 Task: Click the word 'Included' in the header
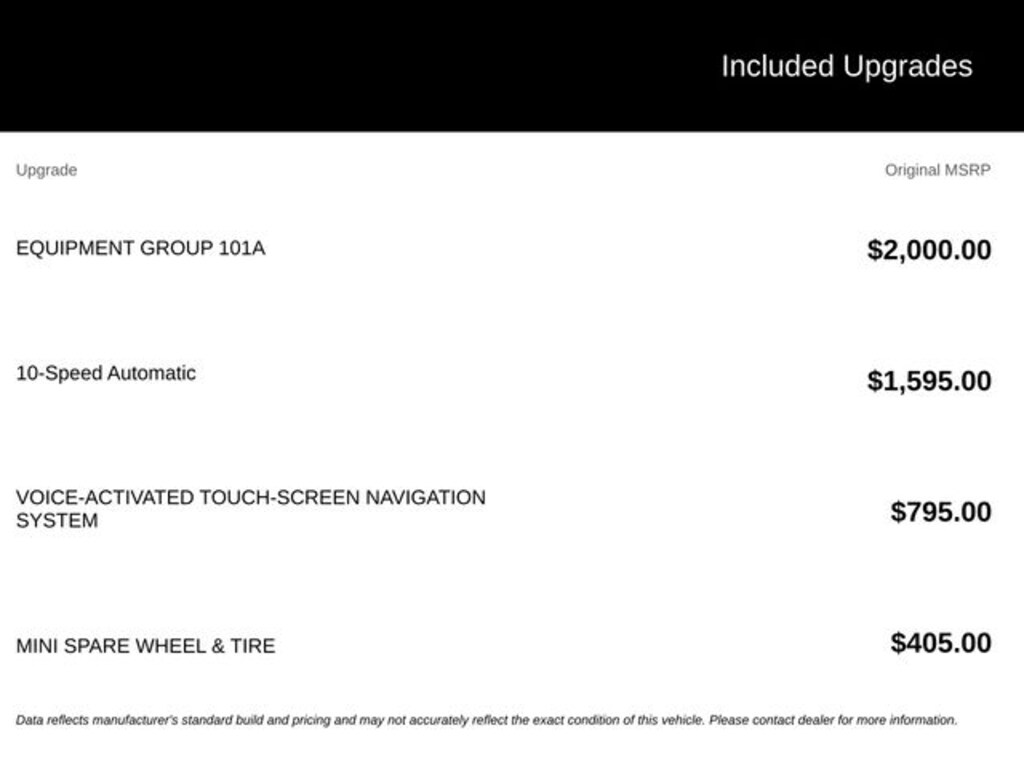click(x=778, y=67)
